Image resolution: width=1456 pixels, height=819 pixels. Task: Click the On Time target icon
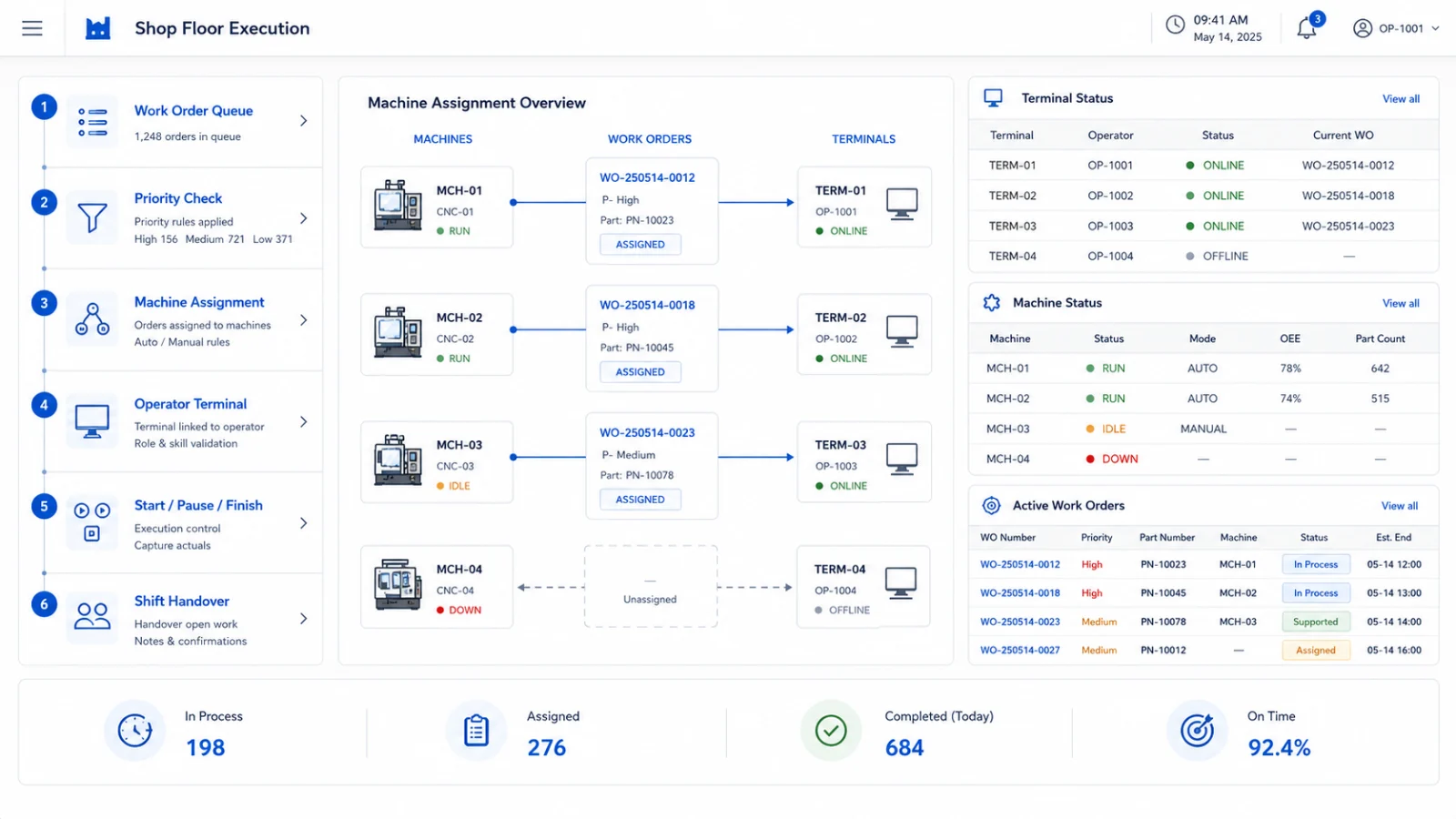point(1198,730)
